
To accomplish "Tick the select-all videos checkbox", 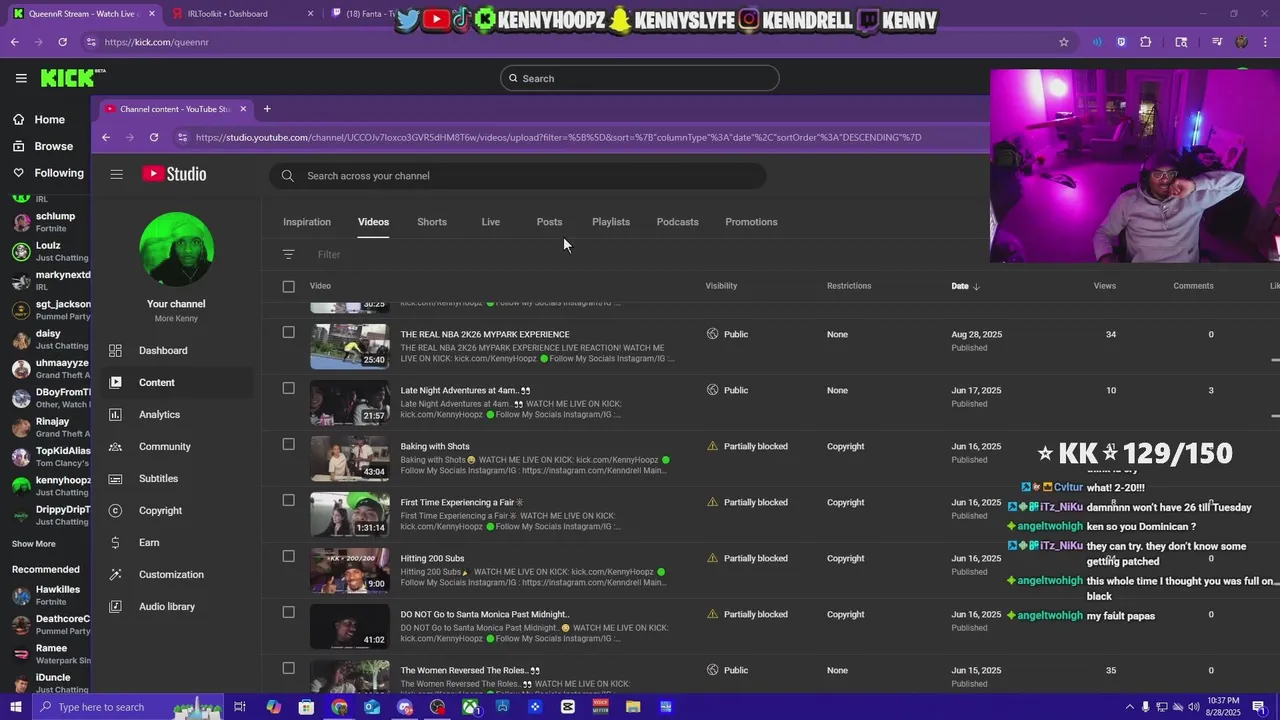I will [289, 286].
